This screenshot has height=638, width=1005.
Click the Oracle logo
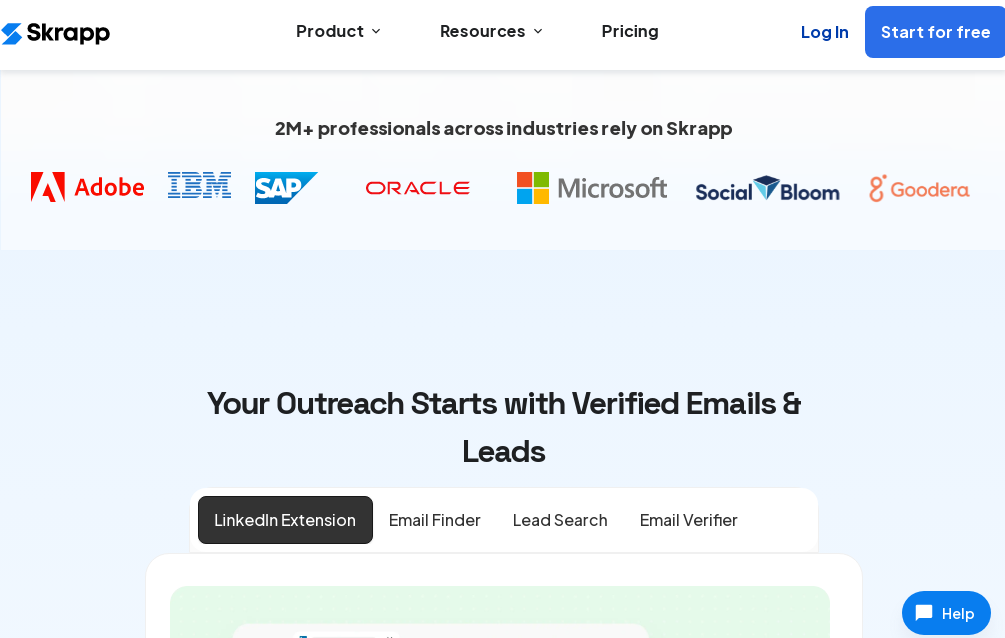[x=417, y=188]
